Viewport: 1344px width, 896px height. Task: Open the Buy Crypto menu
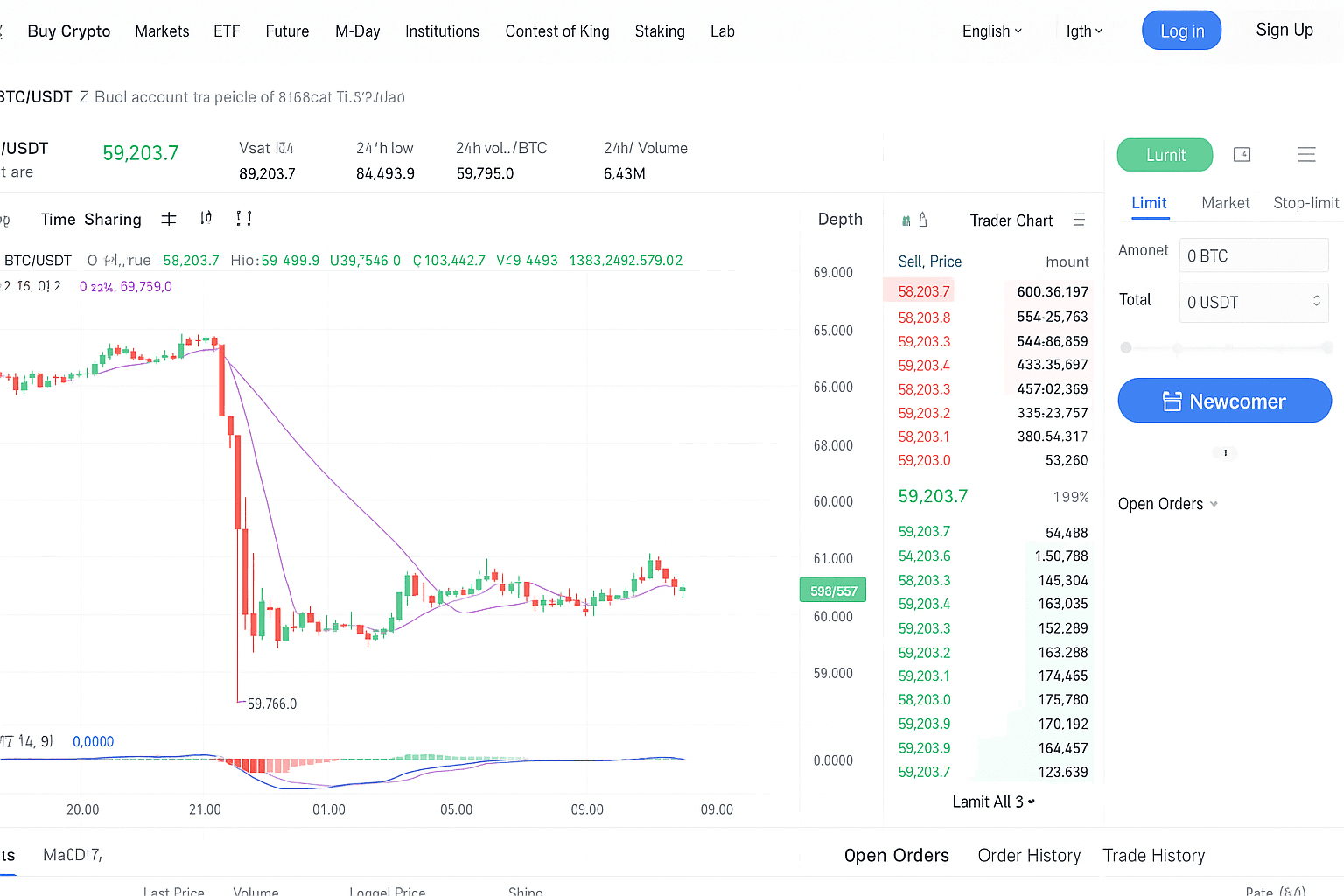(69, 31)
